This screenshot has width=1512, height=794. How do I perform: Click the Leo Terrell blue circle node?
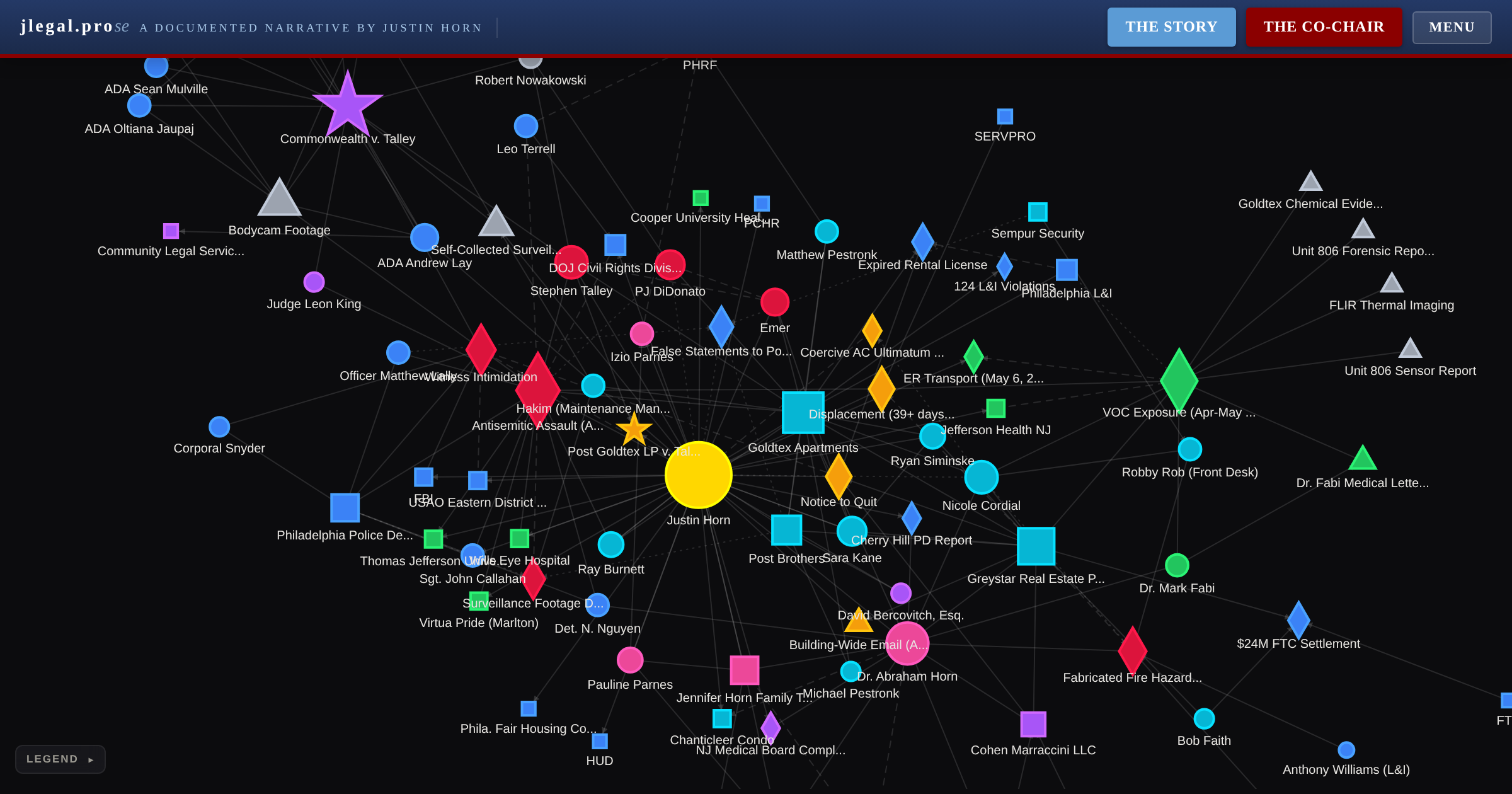tap(526, 126)
